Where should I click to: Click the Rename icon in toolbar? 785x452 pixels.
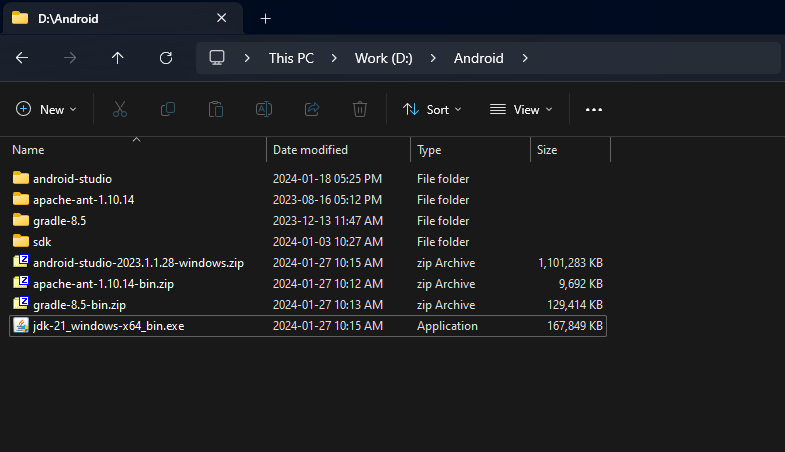point(264,109)
